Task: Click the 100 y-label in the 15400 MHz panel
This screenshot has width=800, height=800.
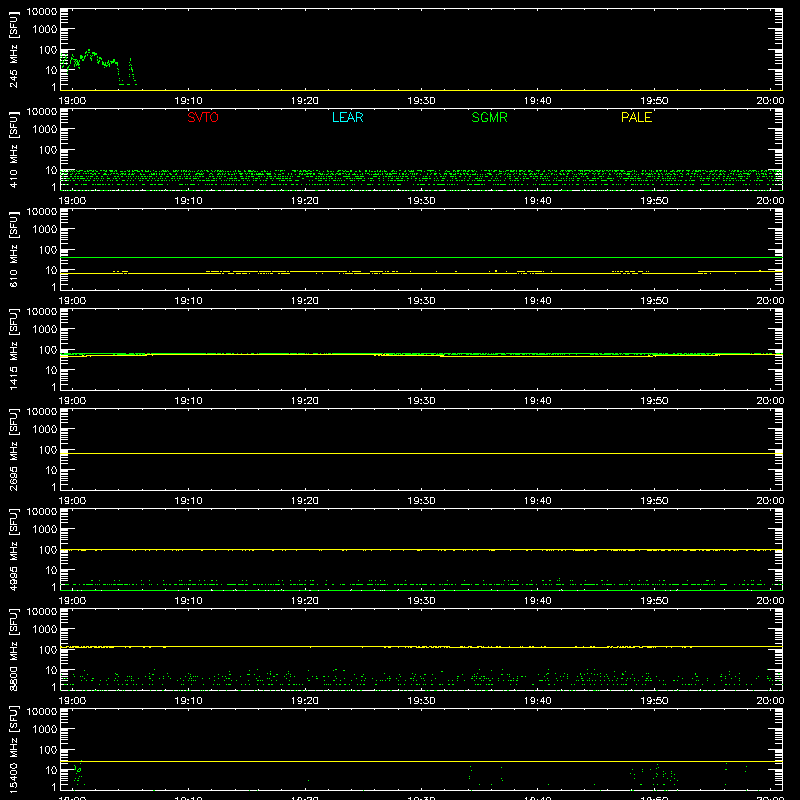Action: pos(48,750)
